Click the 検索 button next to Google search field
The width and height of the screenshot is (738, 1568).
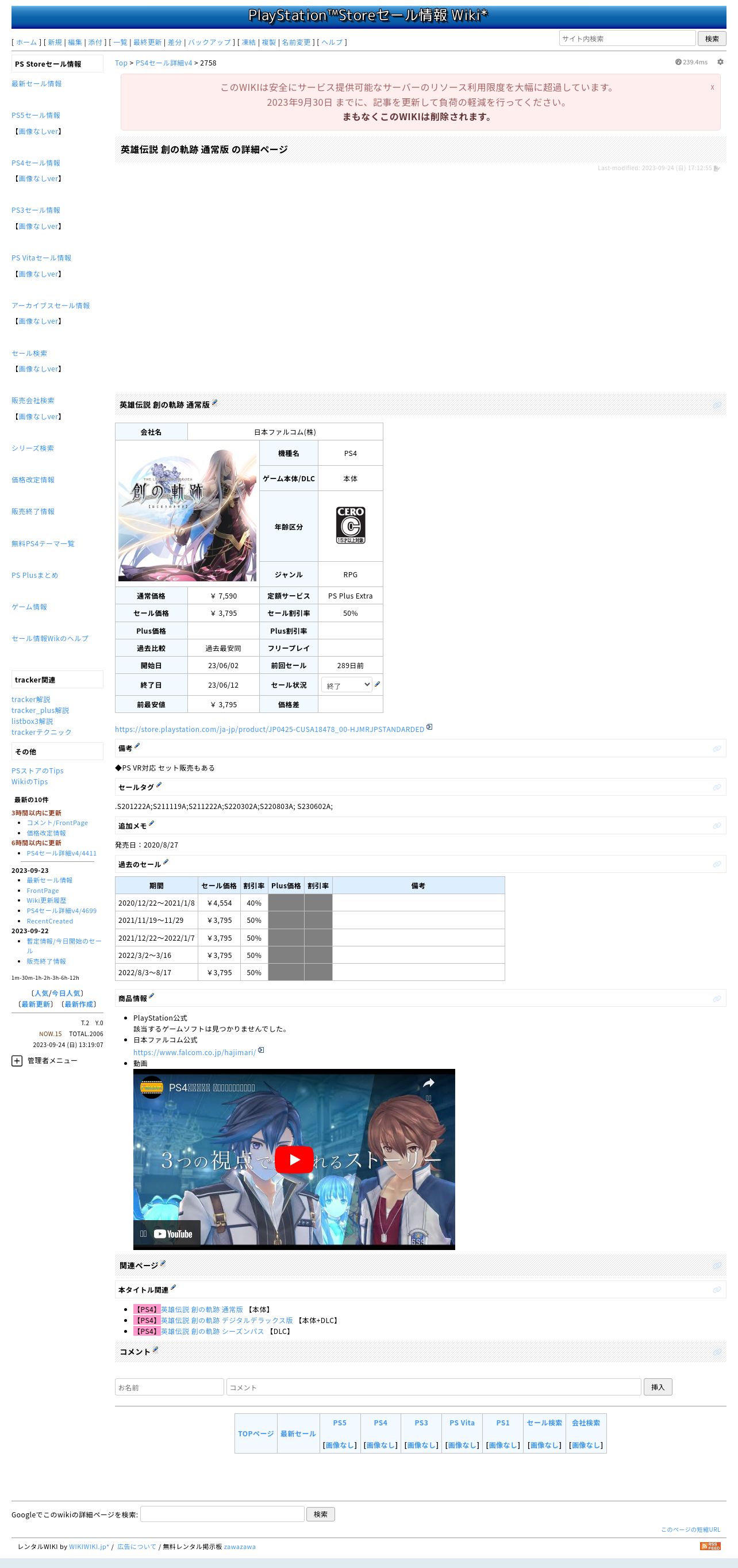pos(321,1514)
